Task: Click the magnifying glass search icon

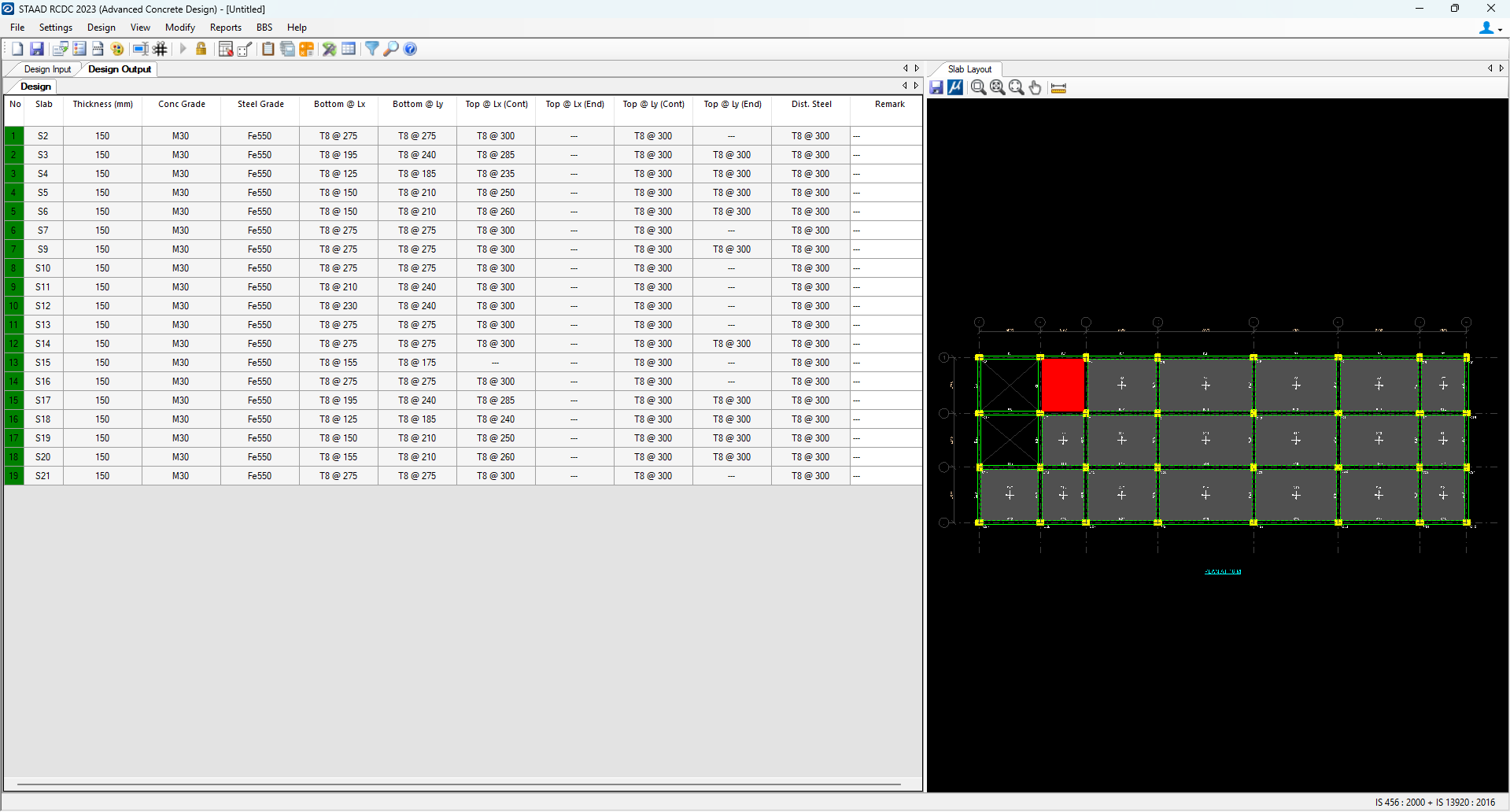Action: (x=391, y=49)
